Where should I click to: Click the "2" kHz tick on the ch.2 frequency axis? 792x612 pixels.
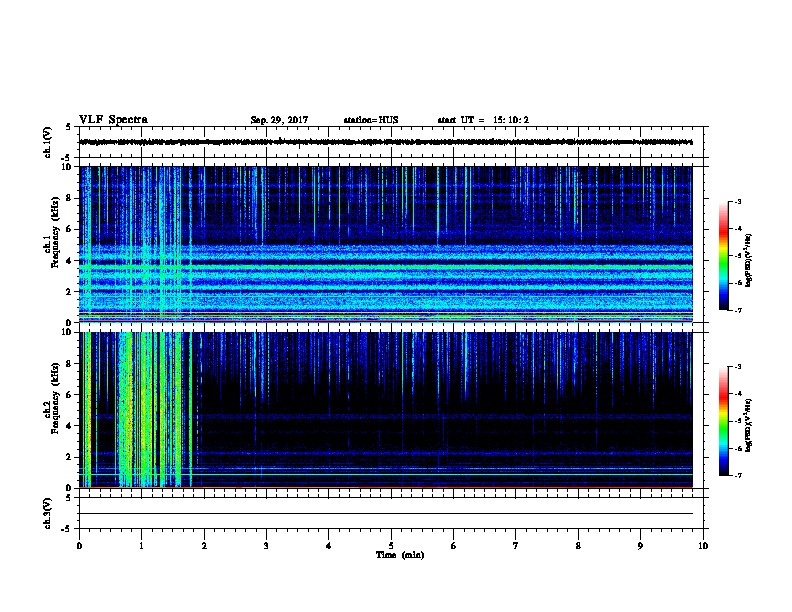pos(69,457)
